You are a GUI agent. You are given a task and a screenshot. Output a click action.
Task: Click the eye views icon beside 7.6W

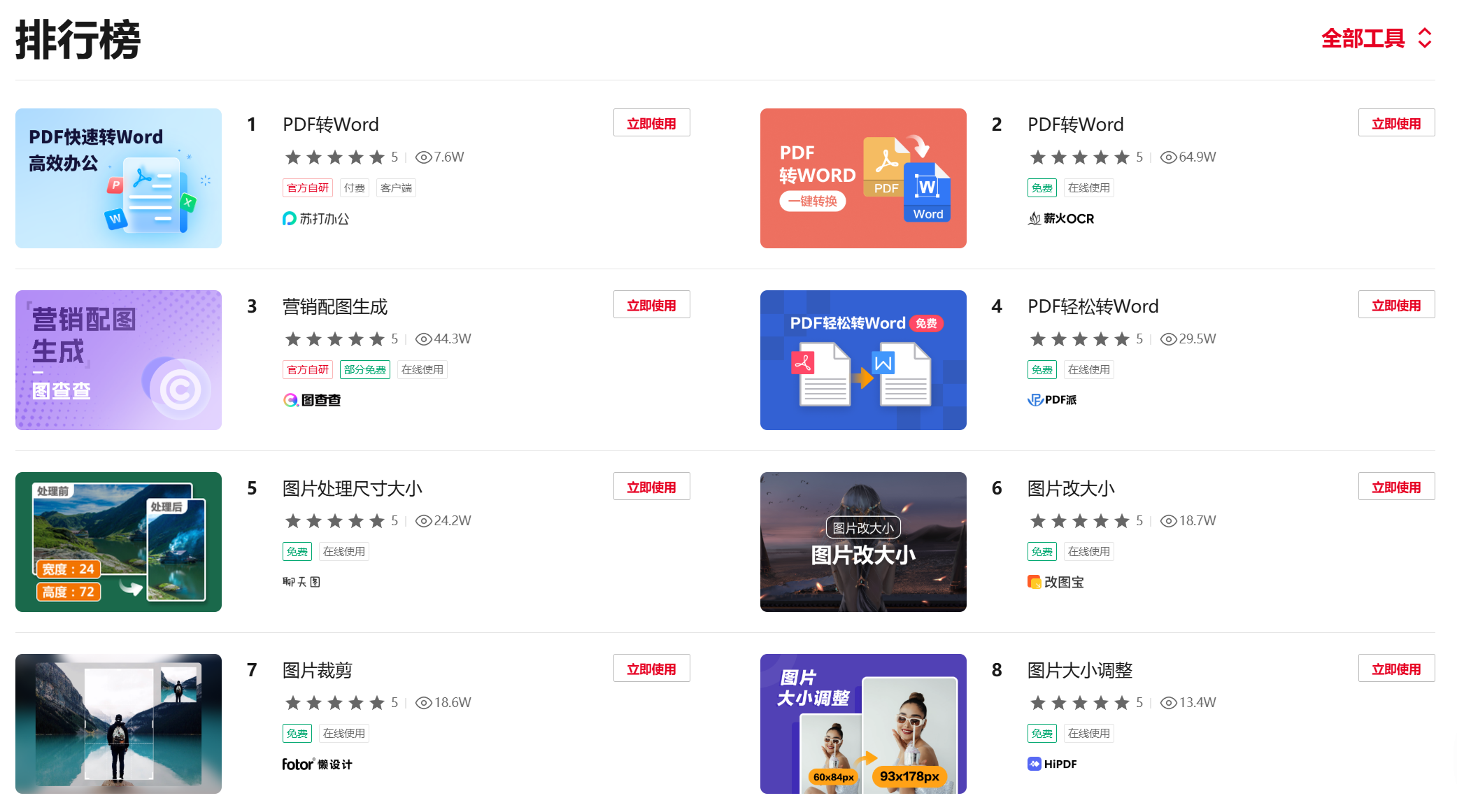pyautogui.click(x=423, y=157)
